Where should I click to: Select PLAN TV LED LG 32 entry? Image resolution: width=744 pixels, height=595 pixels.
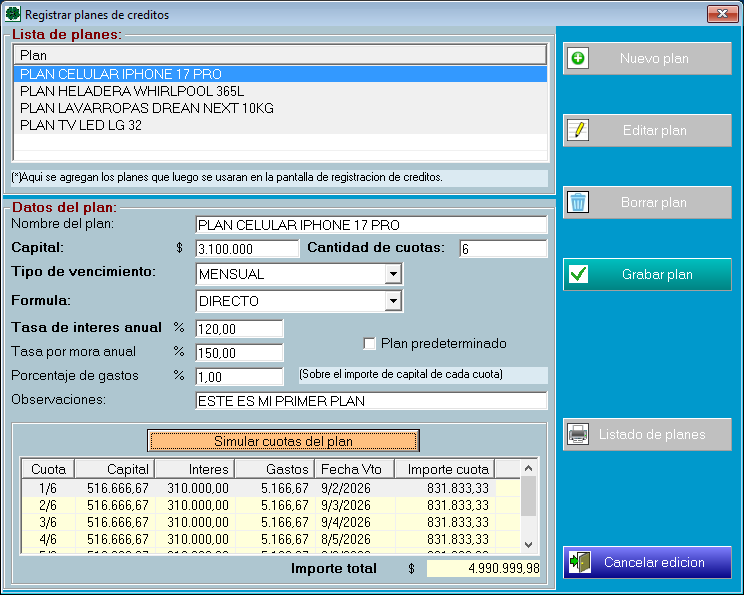click(81, 125)
